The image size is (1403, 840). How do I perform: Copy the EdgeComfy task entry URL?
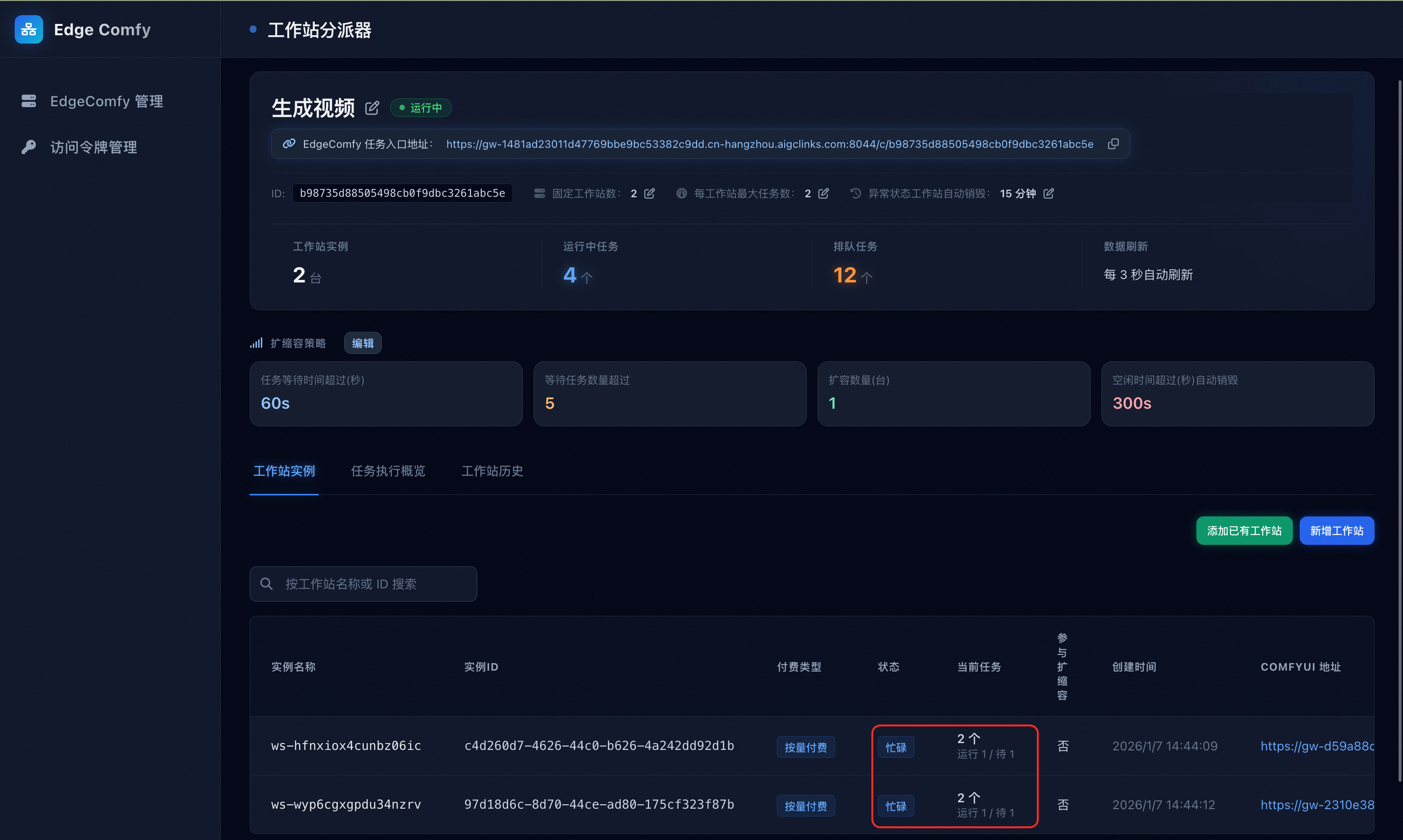coord(1113,144)
